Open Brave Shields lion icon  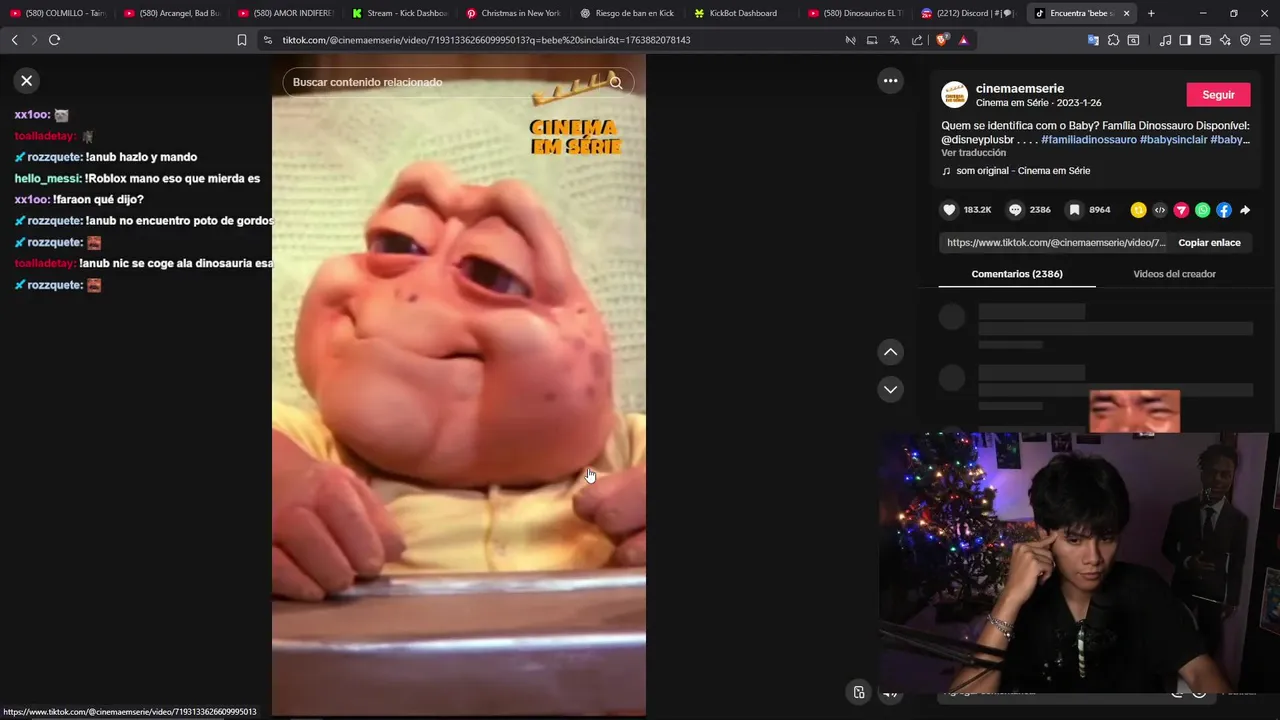942,40
